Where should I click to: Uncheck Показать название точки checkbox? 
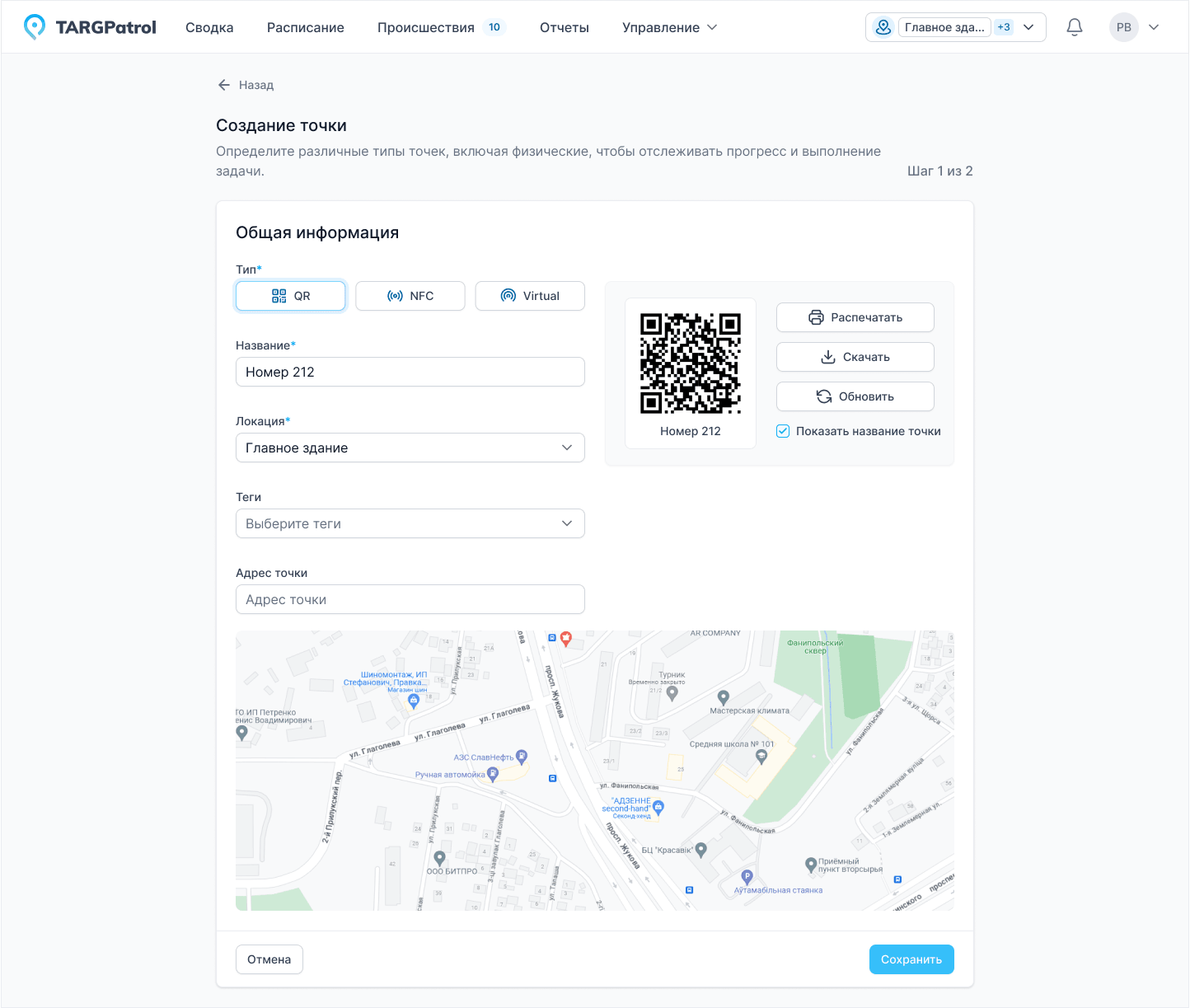[783, 431]
